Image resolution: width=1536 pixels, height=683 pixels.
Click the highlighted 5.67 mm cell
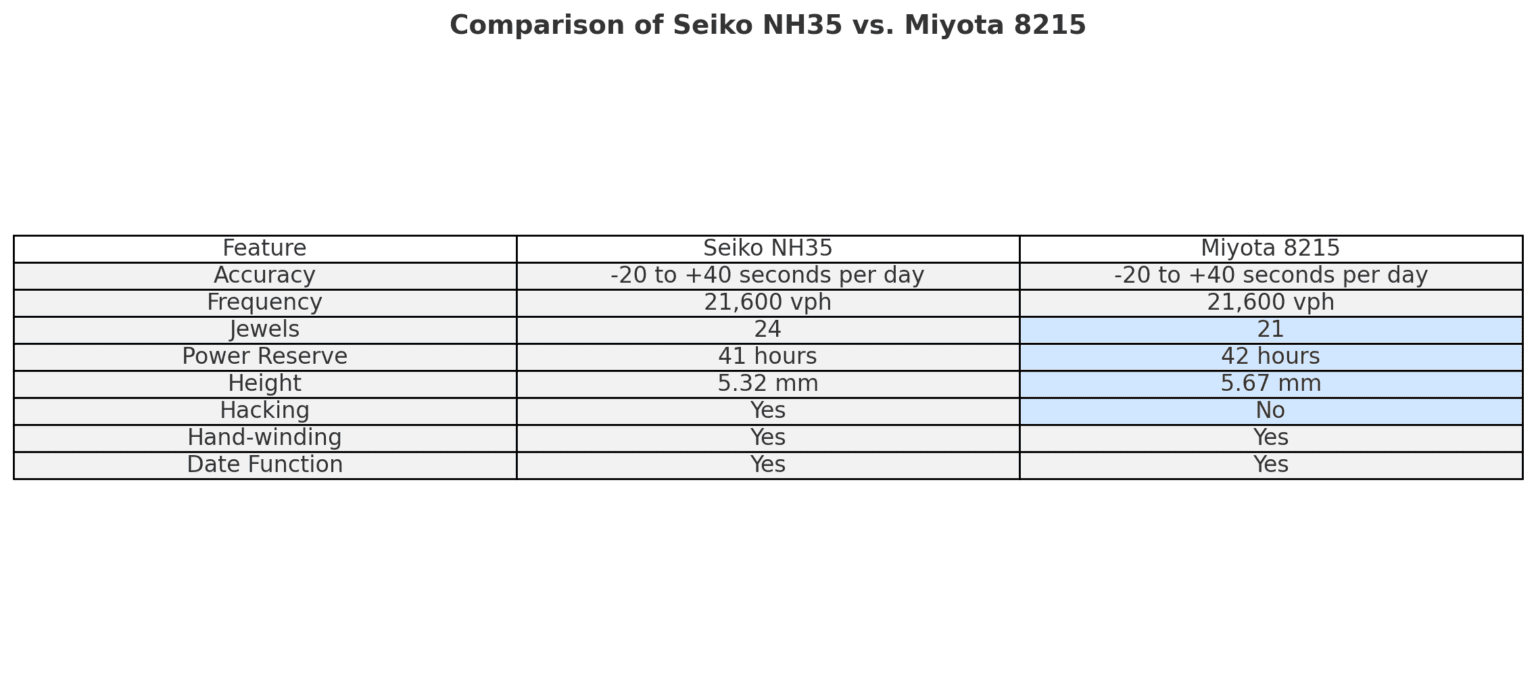(1270, 383)
